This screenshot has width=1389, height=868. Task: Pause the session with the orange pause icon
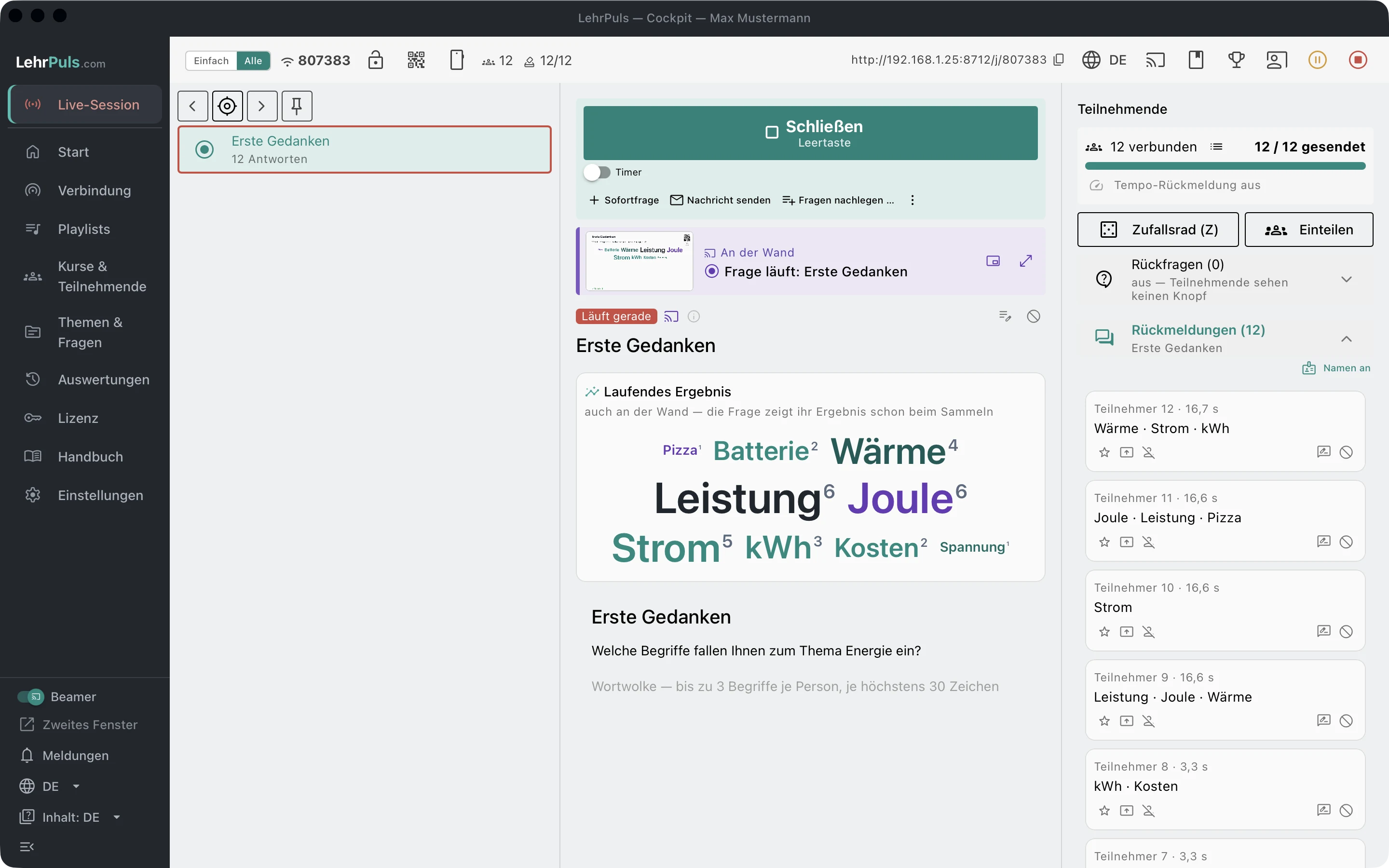pos(1317,60)
